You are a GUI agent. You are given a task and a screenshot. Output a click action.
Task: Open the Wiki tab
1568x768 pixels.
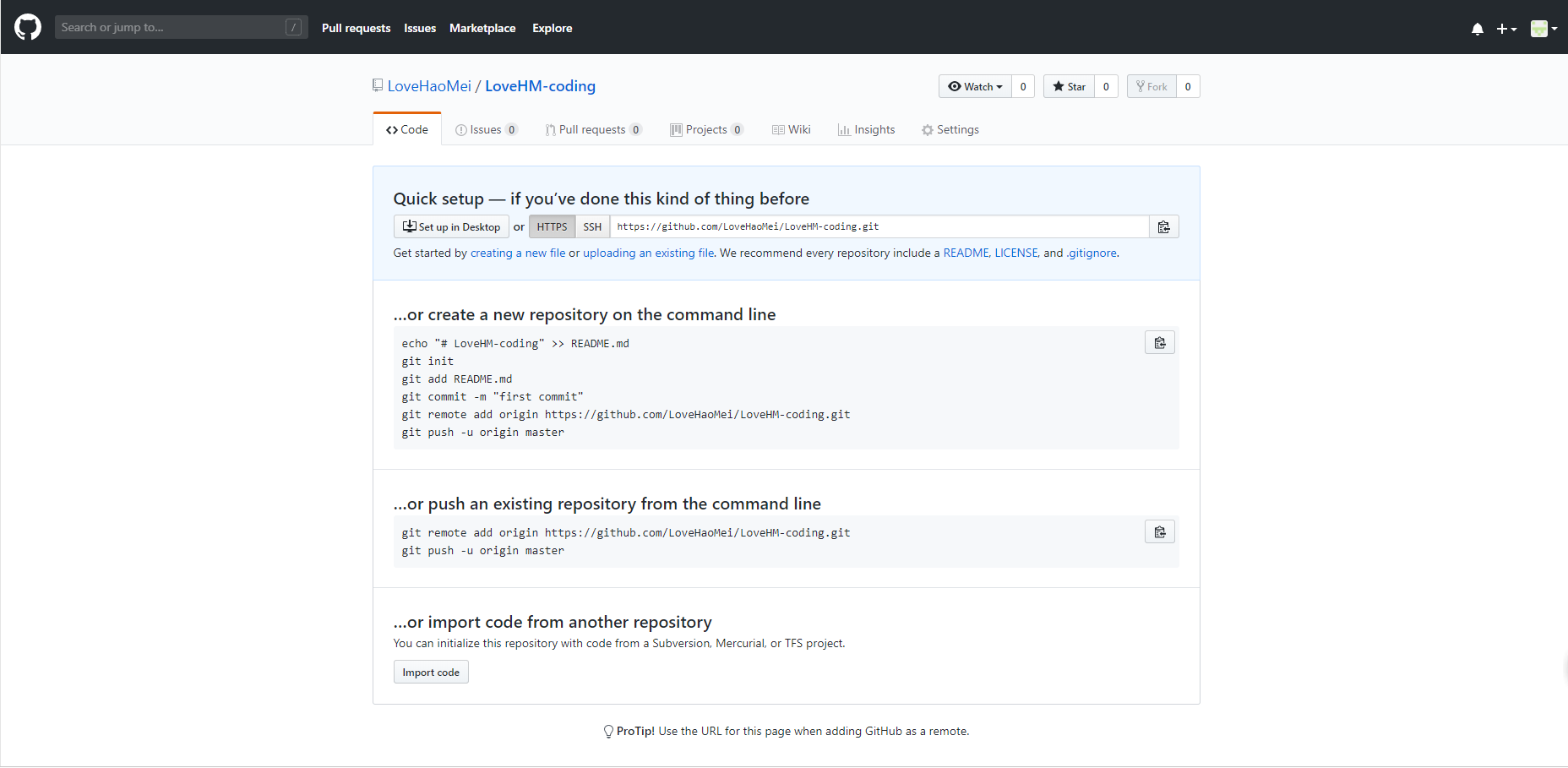tap(792, 129)
